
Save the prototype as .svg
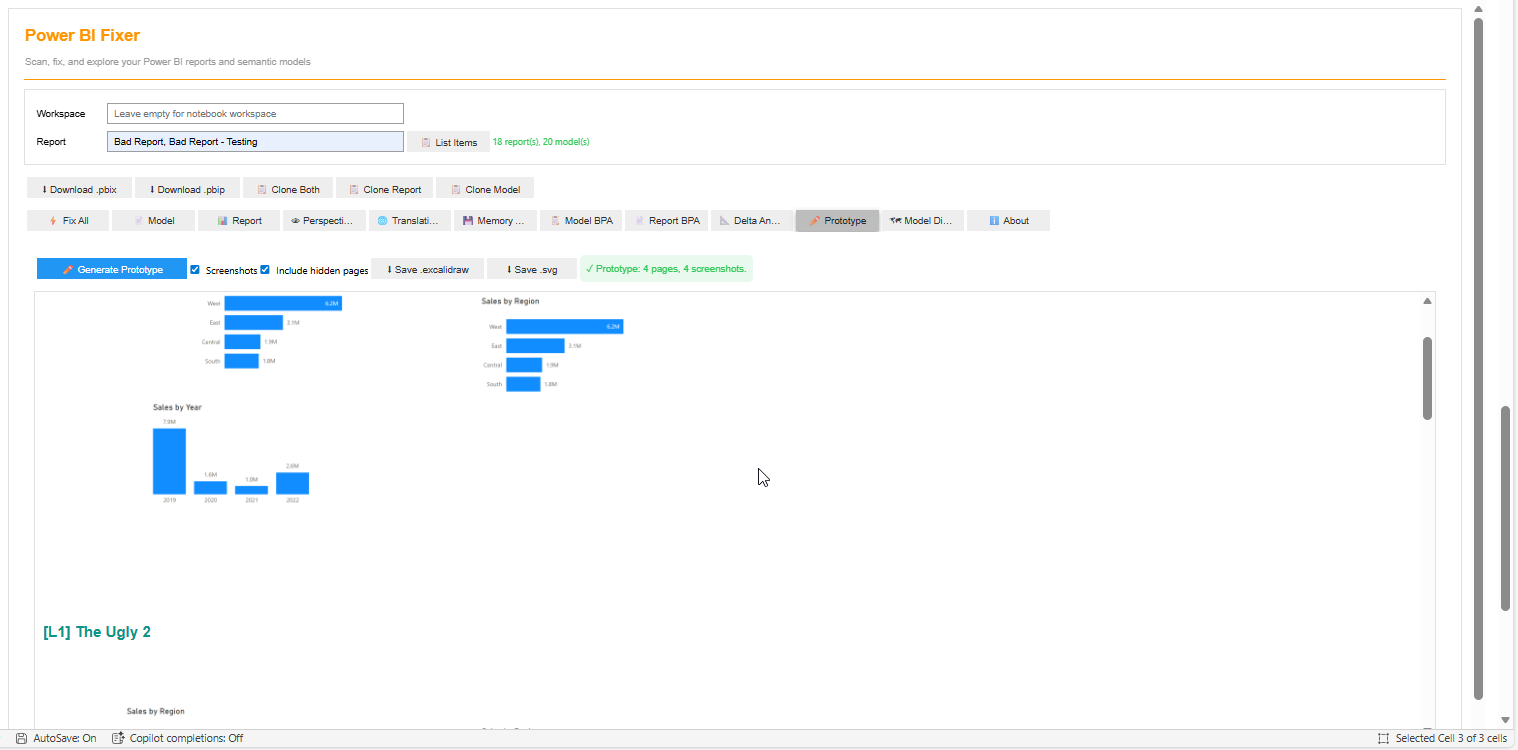(531, 269)
